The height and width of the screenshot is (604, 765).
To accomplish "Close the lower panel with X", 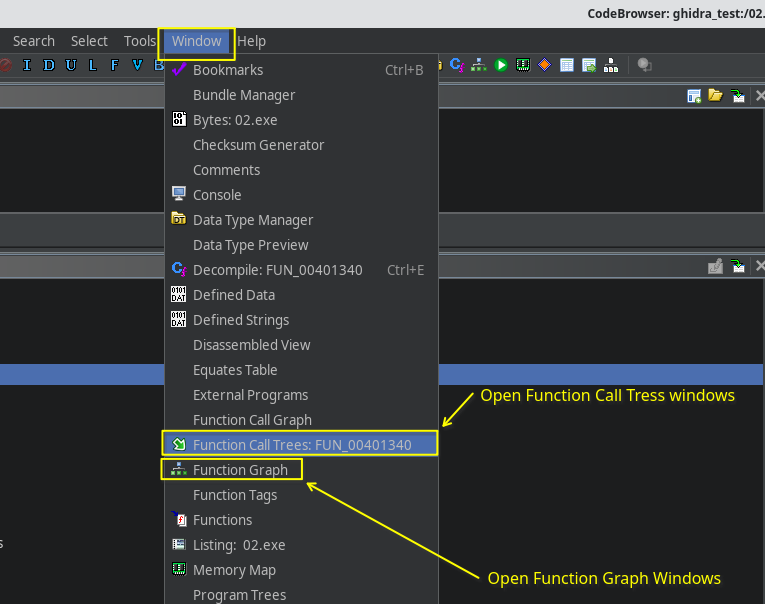I will coord(760,265).
